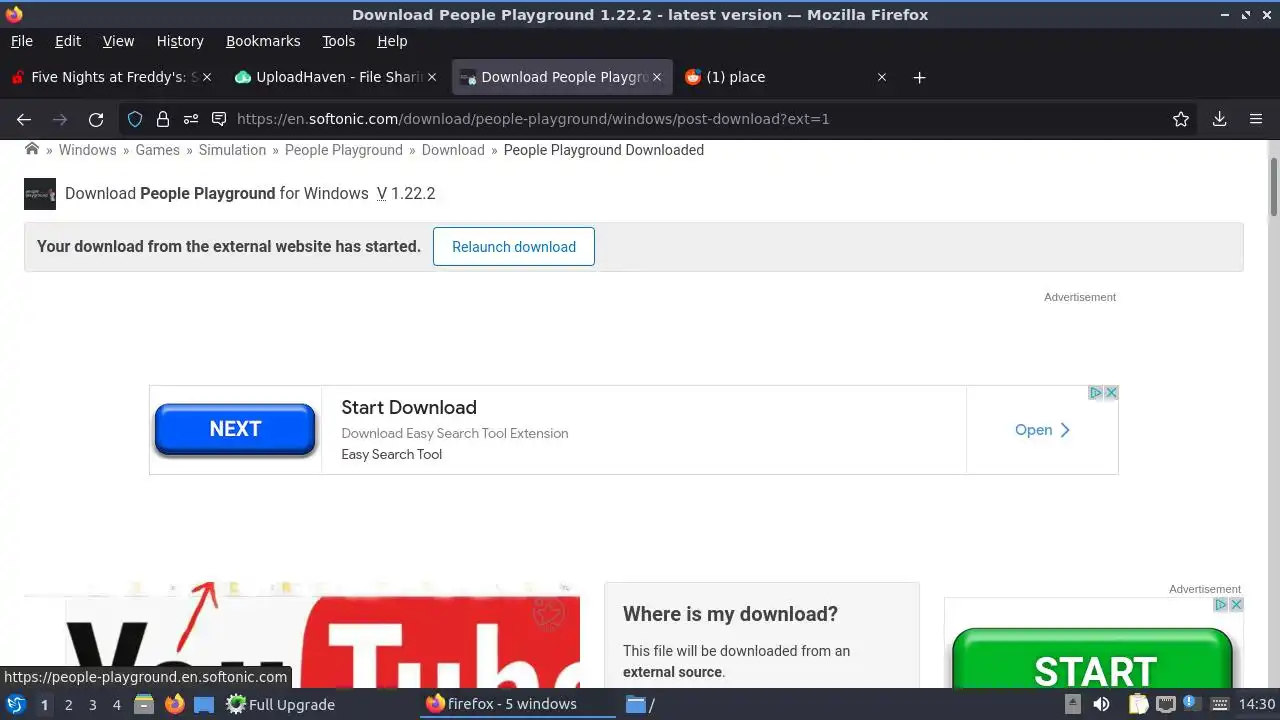
Task: Close the Easy Search Tool ad with X
Action: pyautogui.click(x=1111, y=393)
